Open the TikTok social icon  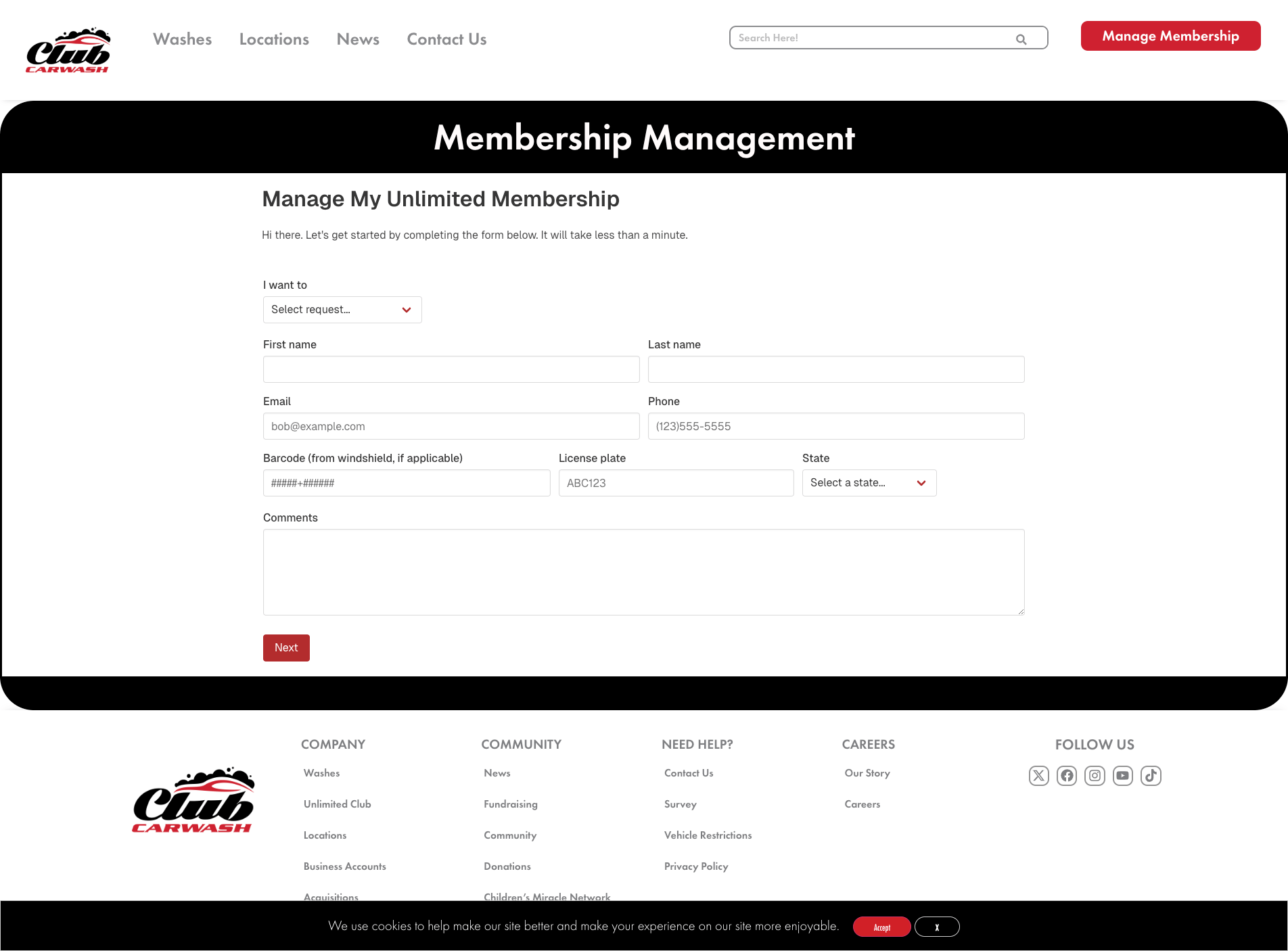1151,776
